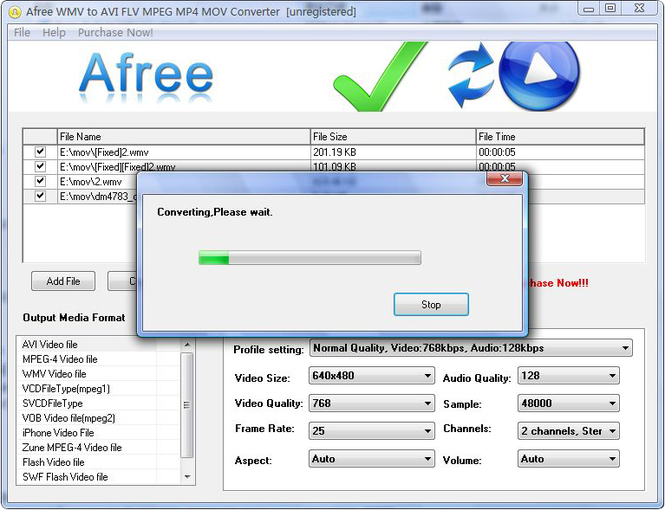
Task: Uncheck the [Fixed][Fixed]2.wmv file checkbox
Action: [40, 167]
